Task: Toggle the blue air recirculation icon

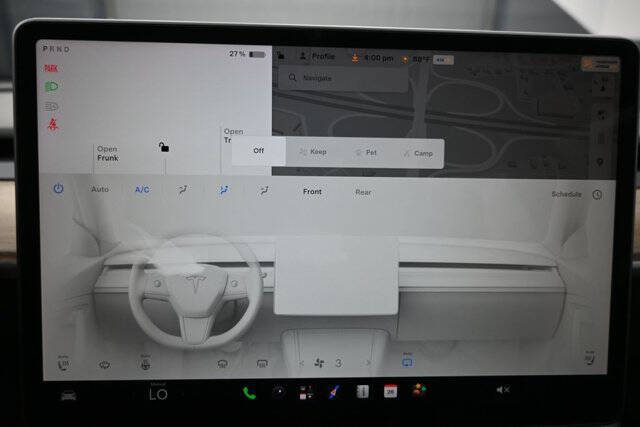Action: 407,360
